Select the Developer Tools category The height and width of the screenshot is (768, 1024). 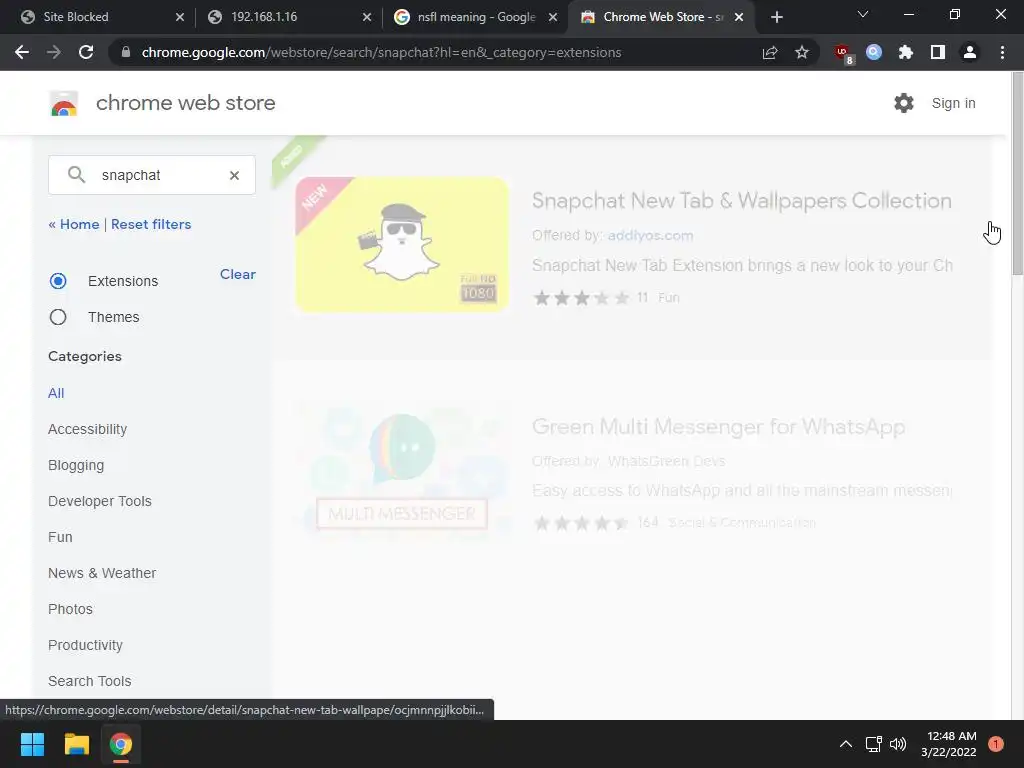coord(100,501)
